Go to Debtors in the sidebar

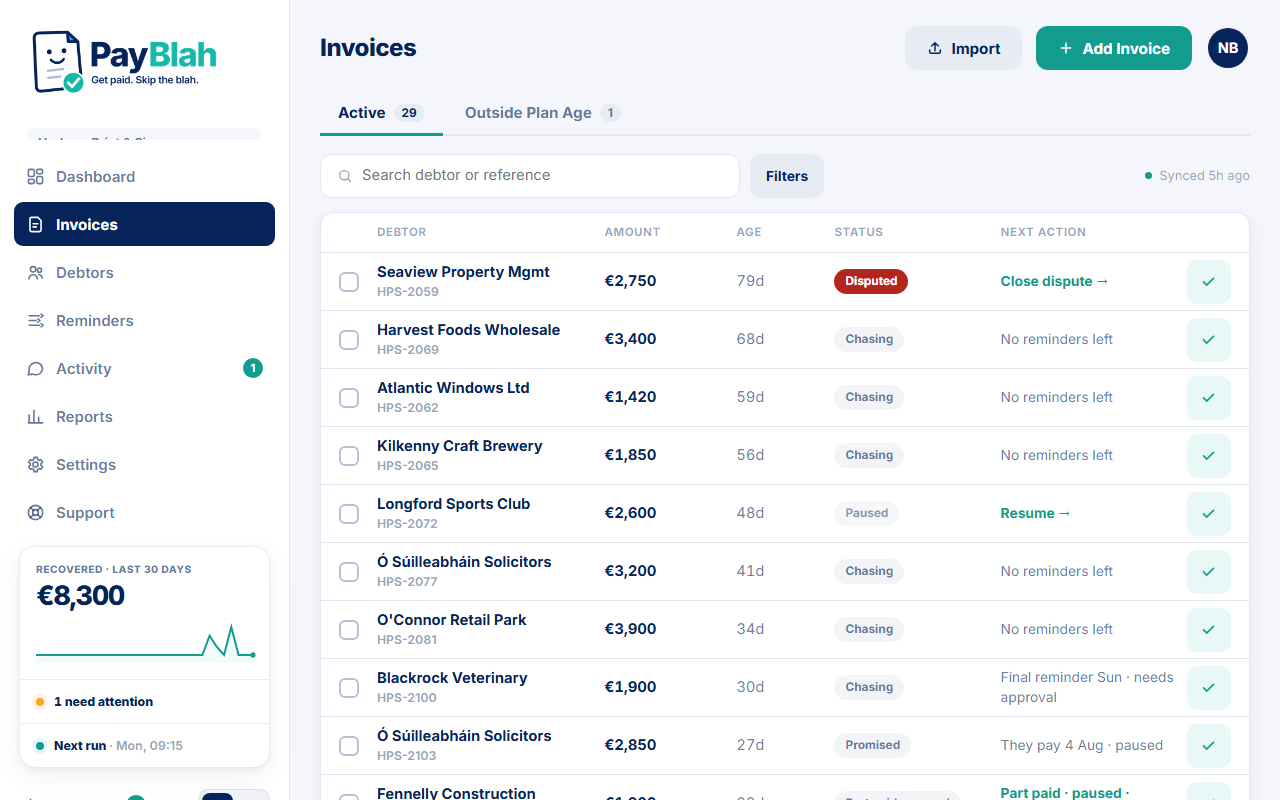point(144,273)
